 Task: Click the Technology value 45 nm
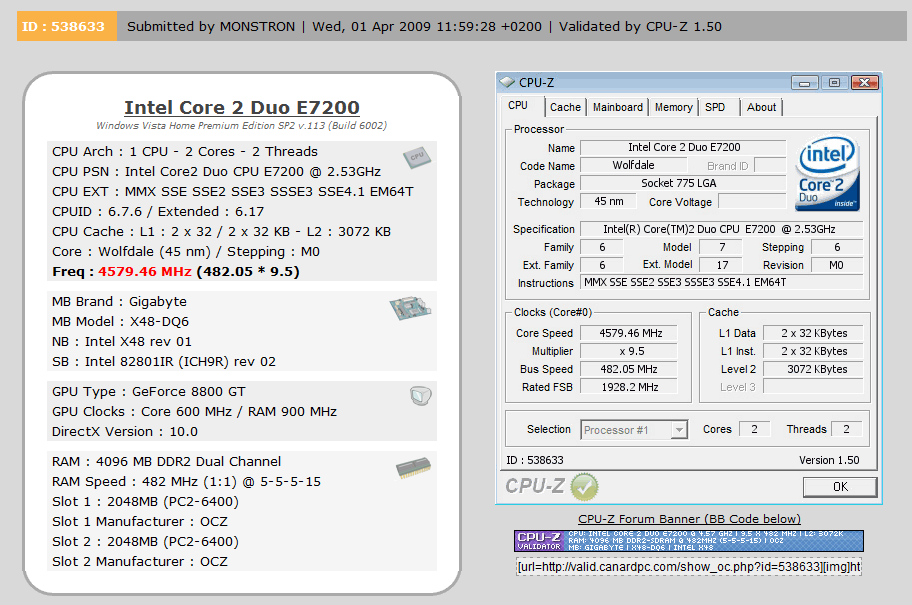(608, 201)
